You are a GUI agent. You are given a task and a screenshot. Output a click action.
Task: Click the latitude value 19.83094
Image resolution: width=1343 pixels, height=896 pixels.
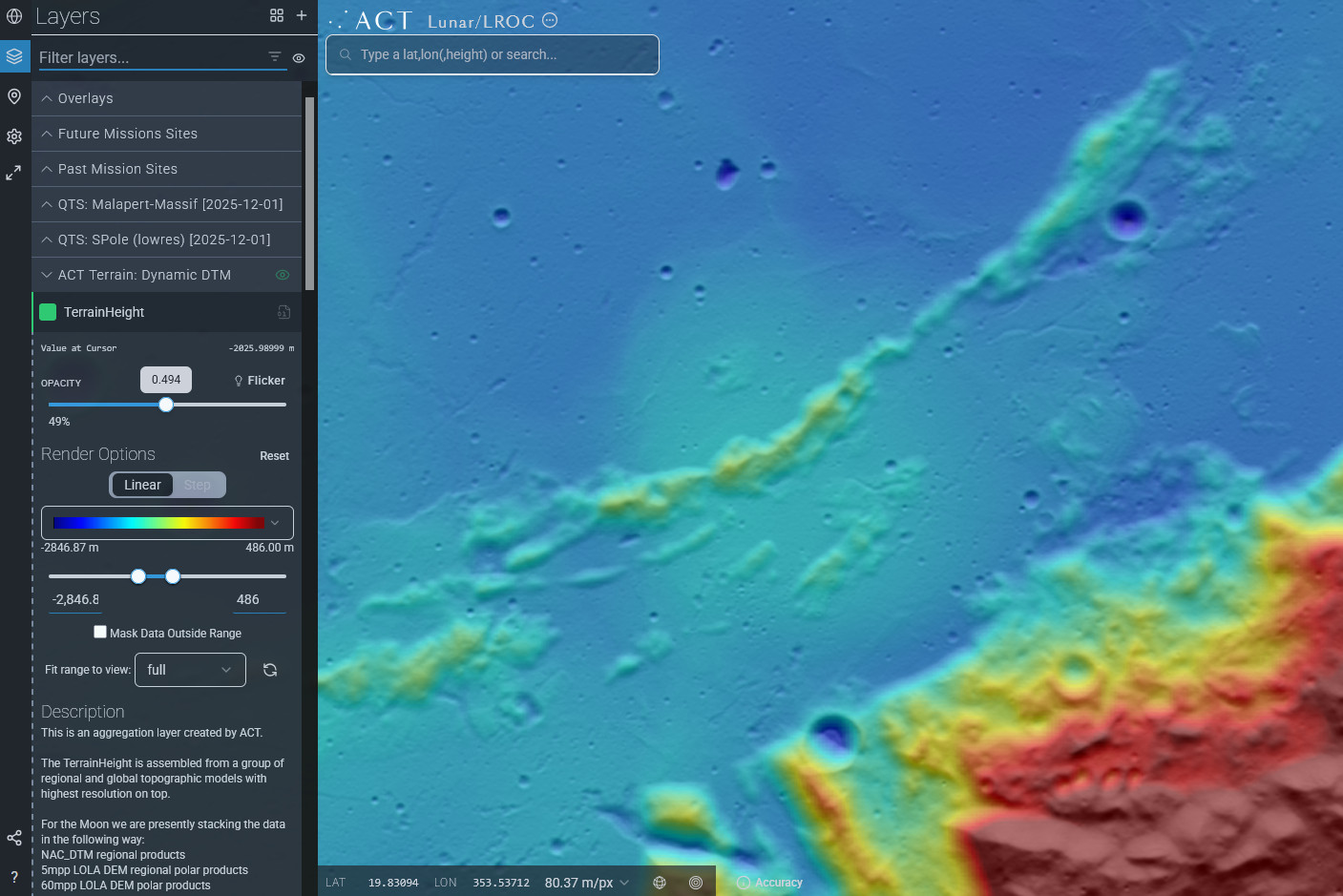click(x=393, y=883)
